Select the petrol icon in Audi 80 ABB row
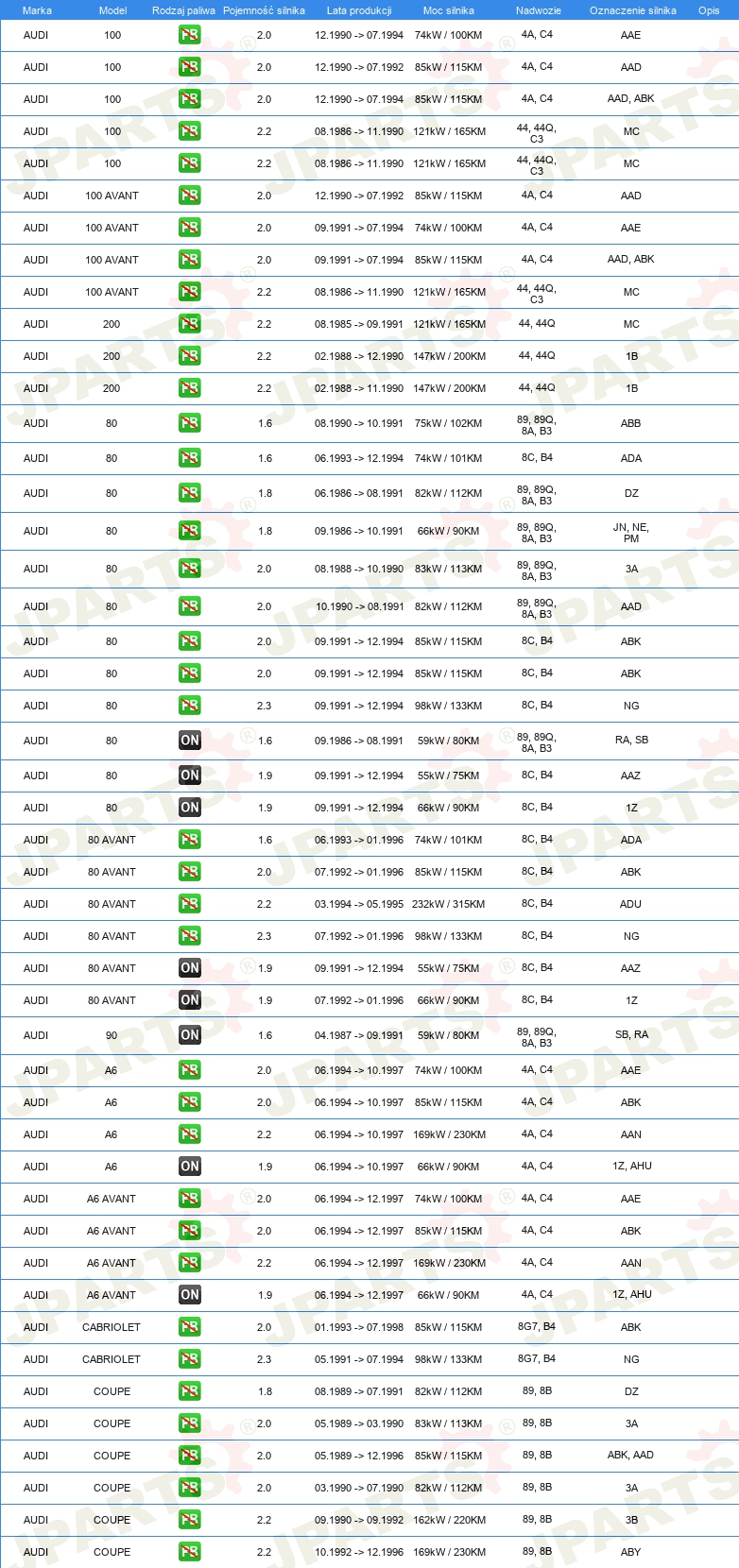The image size is (739, 1568). 190,423
